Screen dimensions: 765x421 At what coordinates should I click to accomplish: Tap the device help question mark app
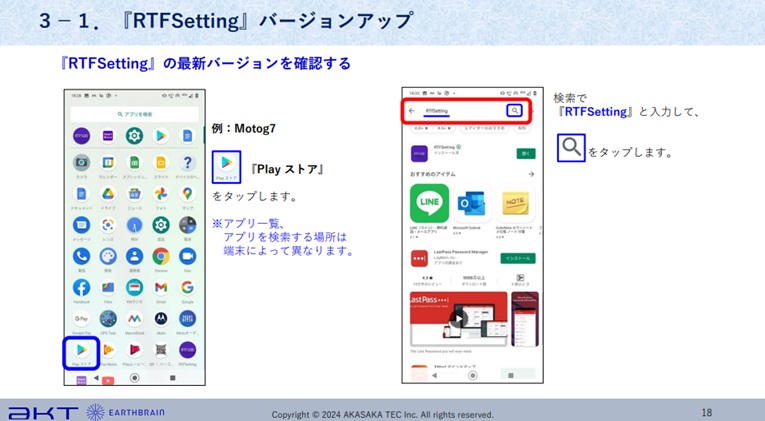pos(187,163)
